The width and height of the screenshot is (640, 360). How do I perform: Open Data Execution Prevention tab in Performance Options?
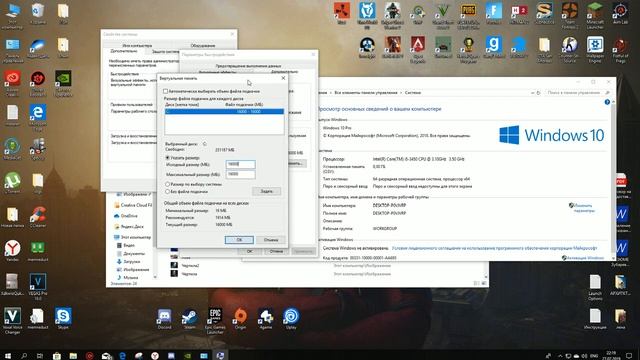[248, 66]
